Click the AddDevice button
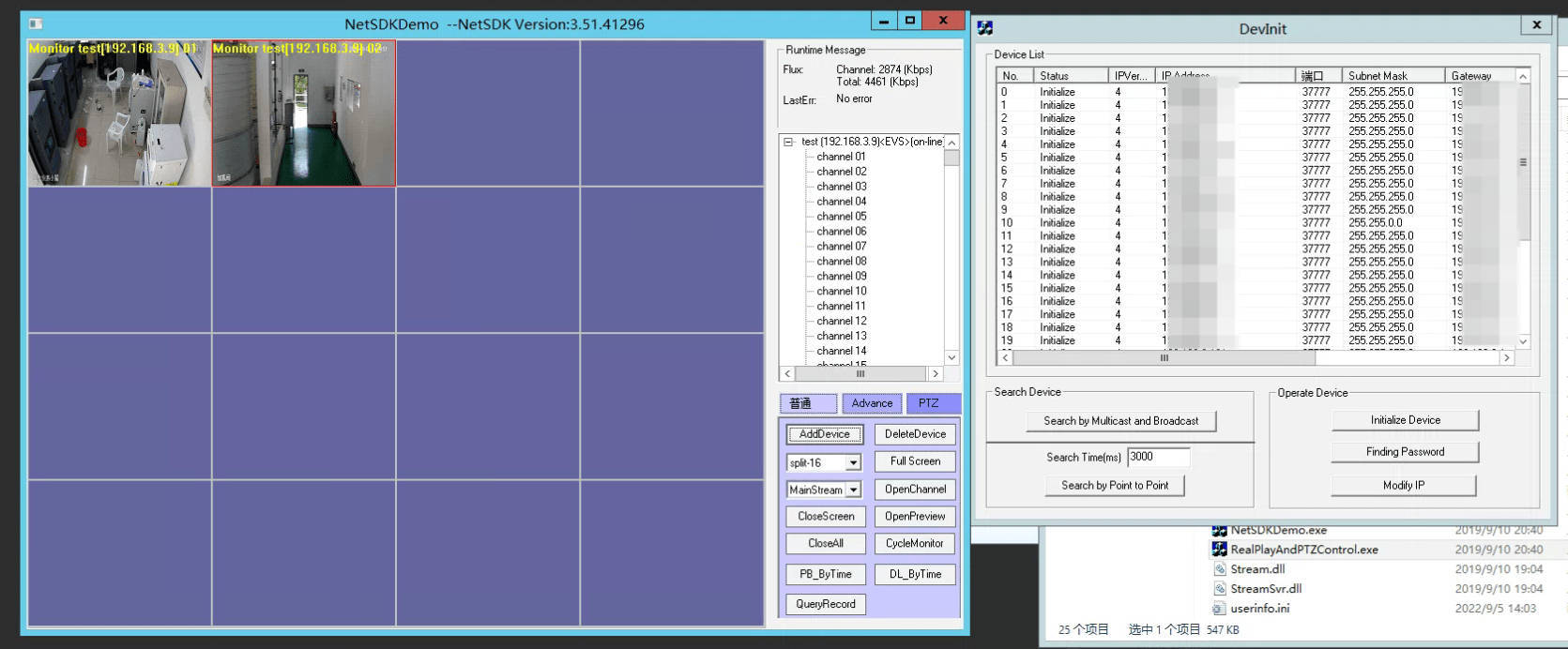This screenshot has height=649, width=1568. tap(824, 434)
